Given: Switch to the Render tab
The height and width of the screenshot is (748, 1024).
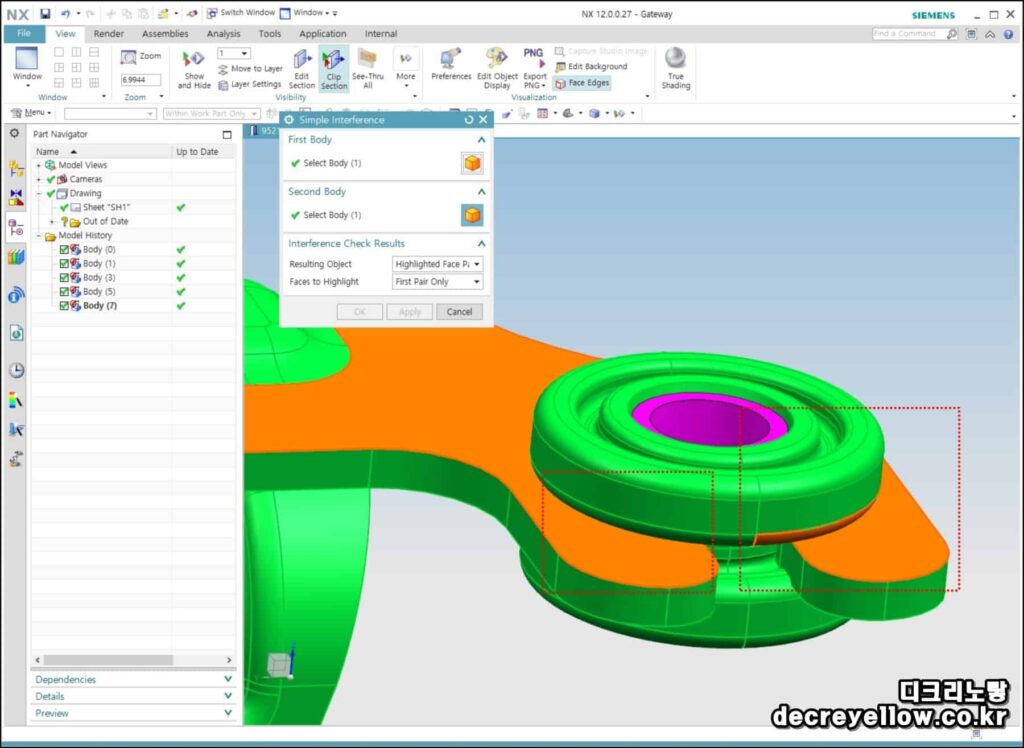Looking at the screenshot, I should [x=108, y=34].
